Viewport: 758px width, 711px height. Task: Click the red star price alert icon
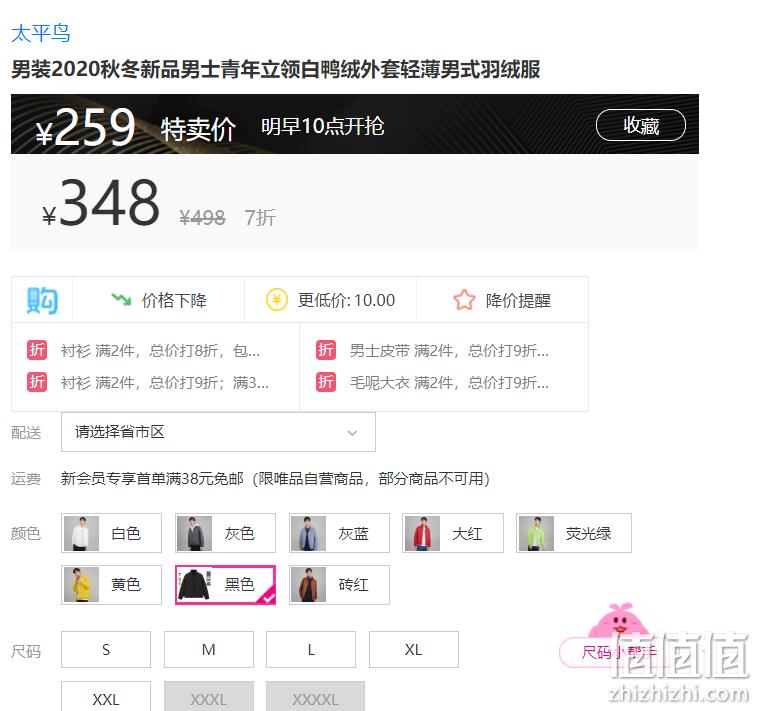464,300
